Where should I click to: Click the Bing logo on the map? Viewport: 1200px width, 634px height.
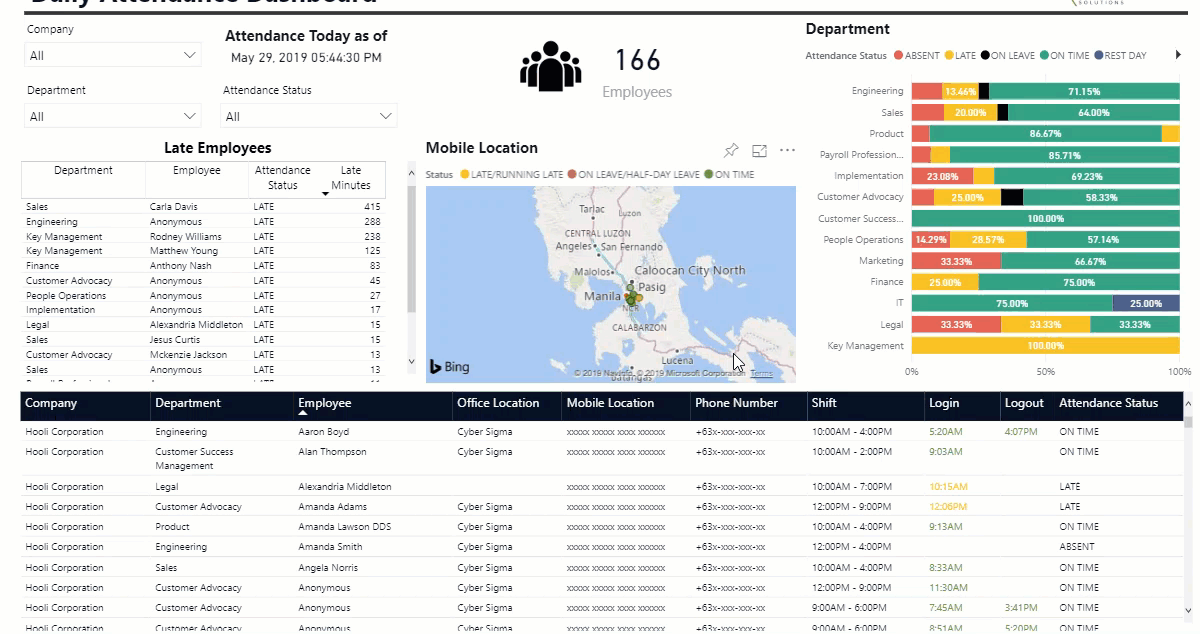pyautogui.click(x=449, y=367)
